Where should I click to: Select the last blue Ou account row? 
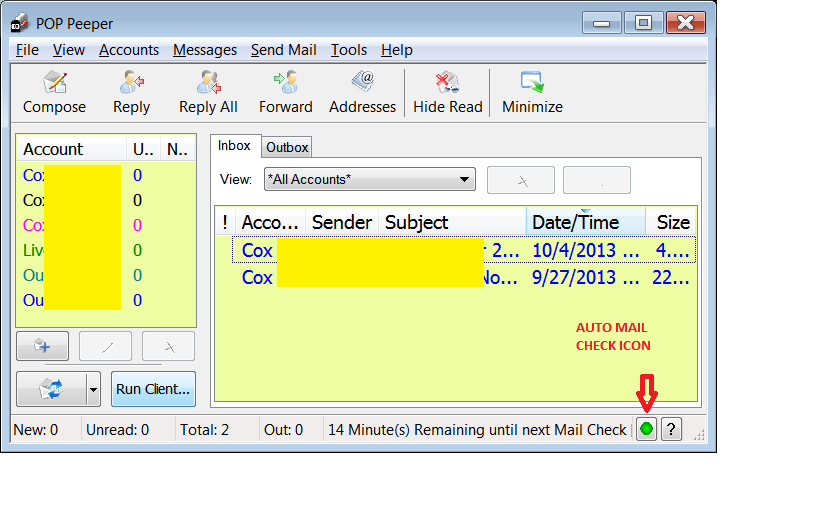(x=106, y=300)
